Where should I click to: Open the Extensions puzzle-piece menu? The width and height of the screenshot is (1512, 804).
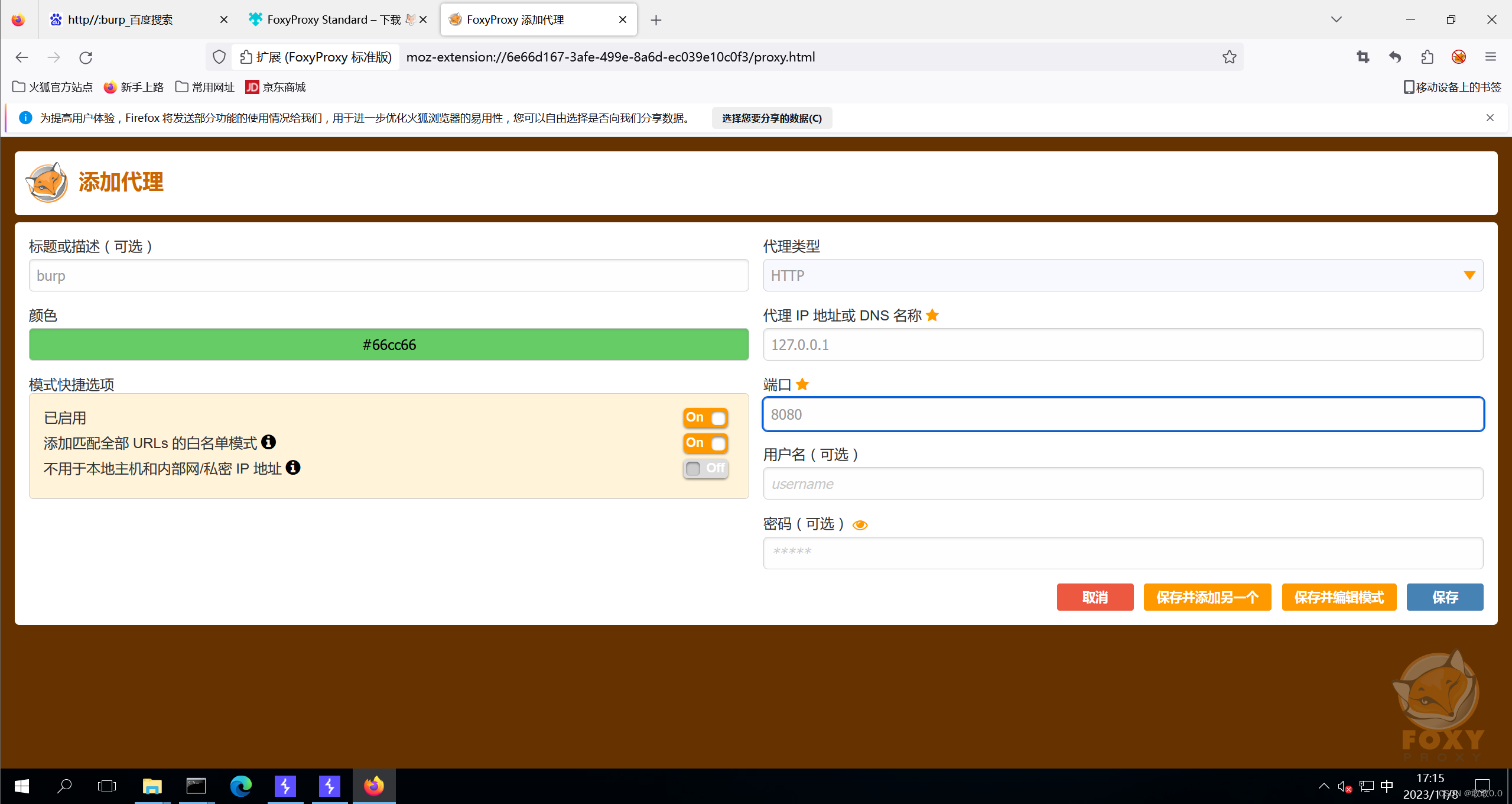pyautogui.click(x=1427, y=57)
